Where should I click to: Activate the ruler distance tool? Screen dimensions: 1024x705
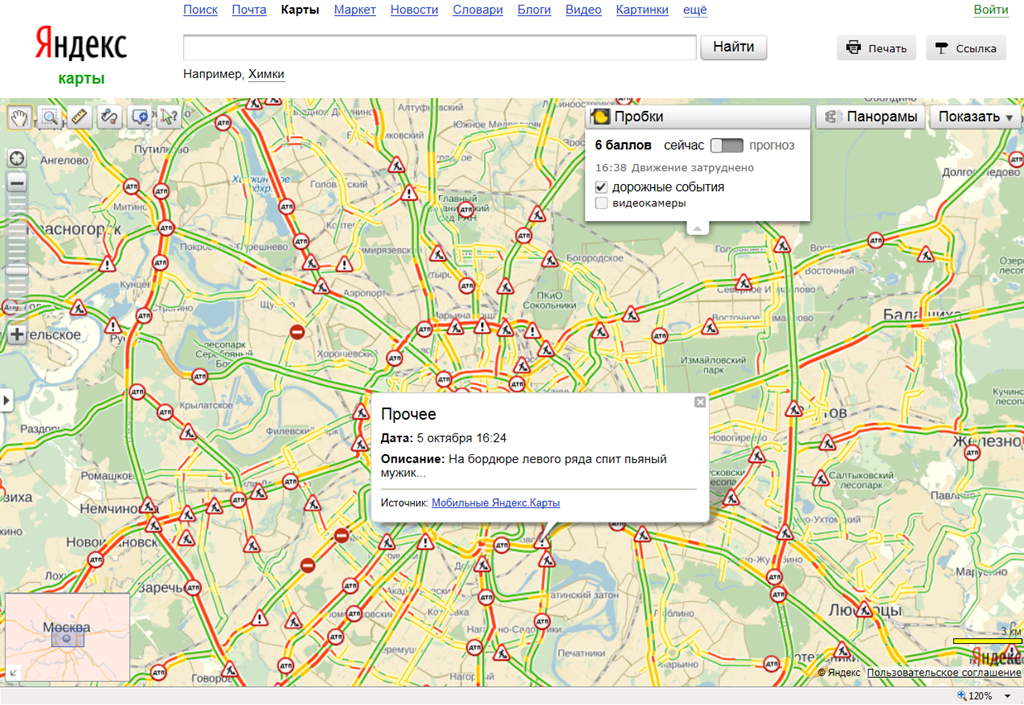coord(79,118)
